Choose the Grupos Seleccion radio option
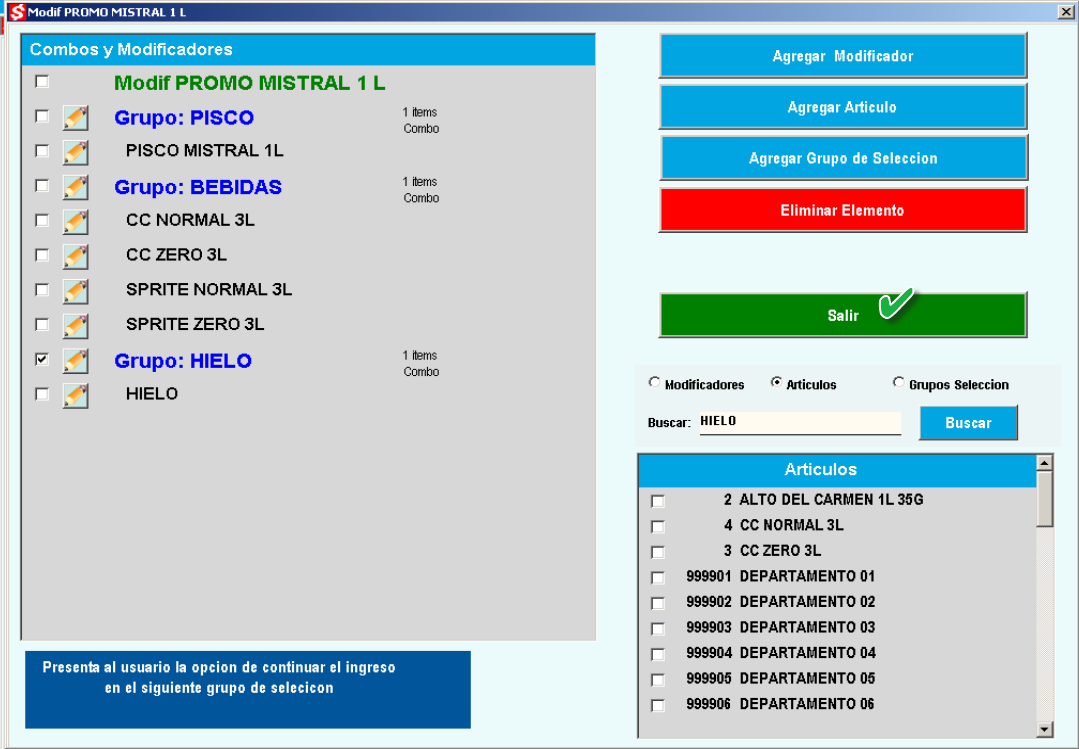Image resolution: width=1079 pixels, height=749 pixels. [899, 382]
